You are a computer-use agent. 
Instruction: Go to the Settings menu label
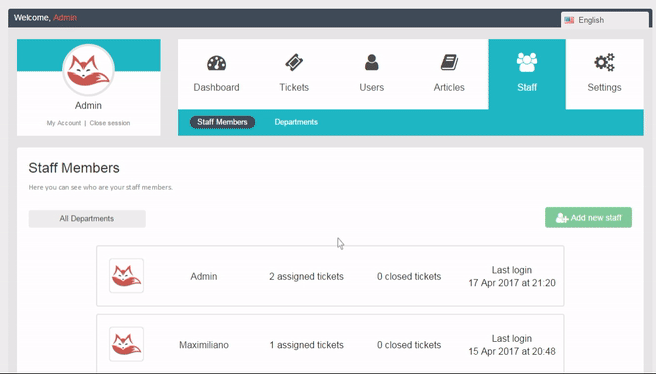point(605,87)
